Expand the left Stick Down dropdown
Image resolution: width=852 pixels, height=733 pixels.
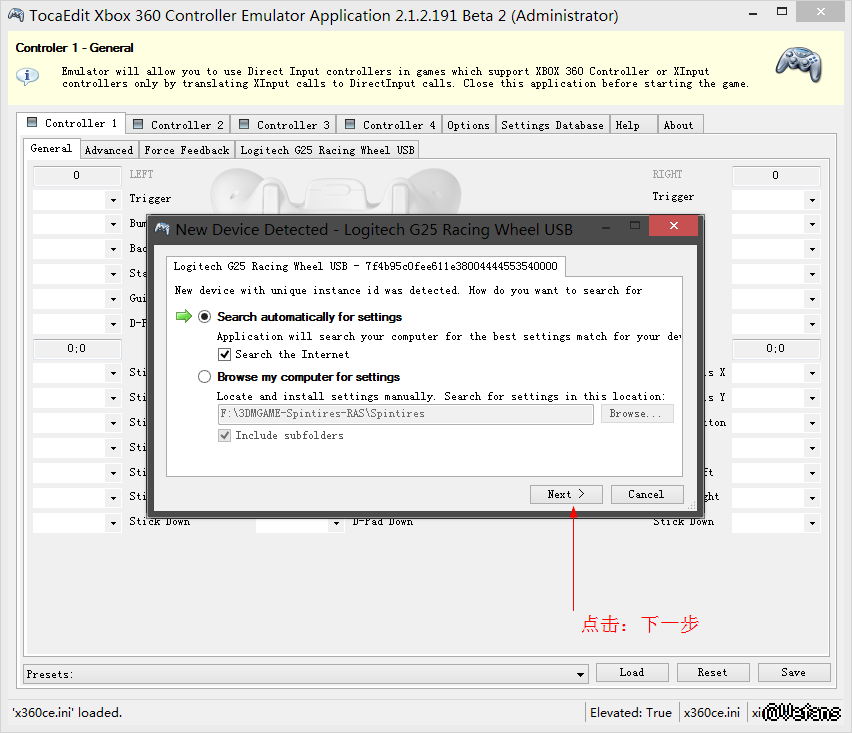[x=113, y=523]
